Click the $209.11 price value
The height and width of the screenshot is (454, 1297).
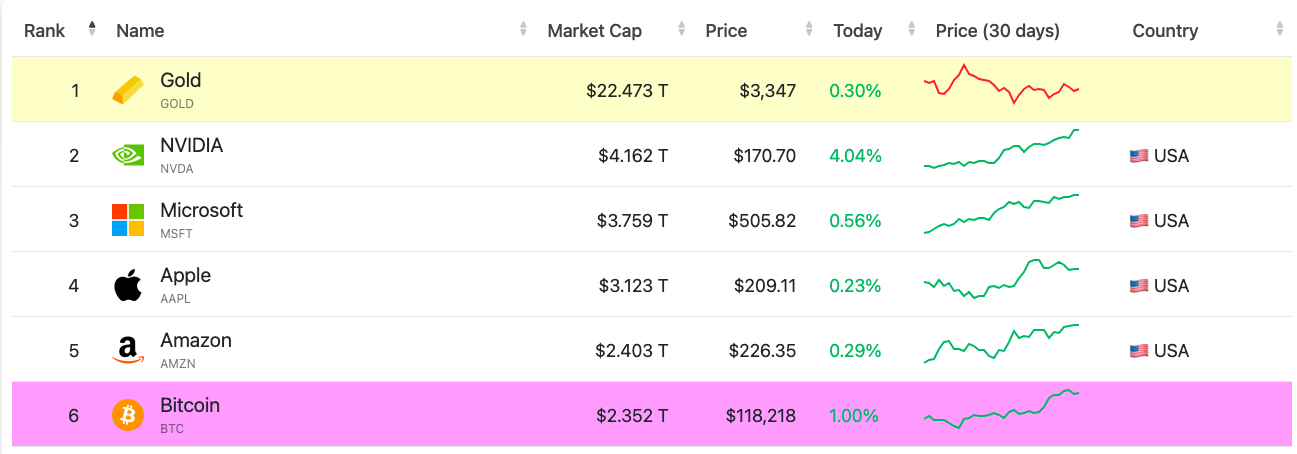[x=763, y=286]
